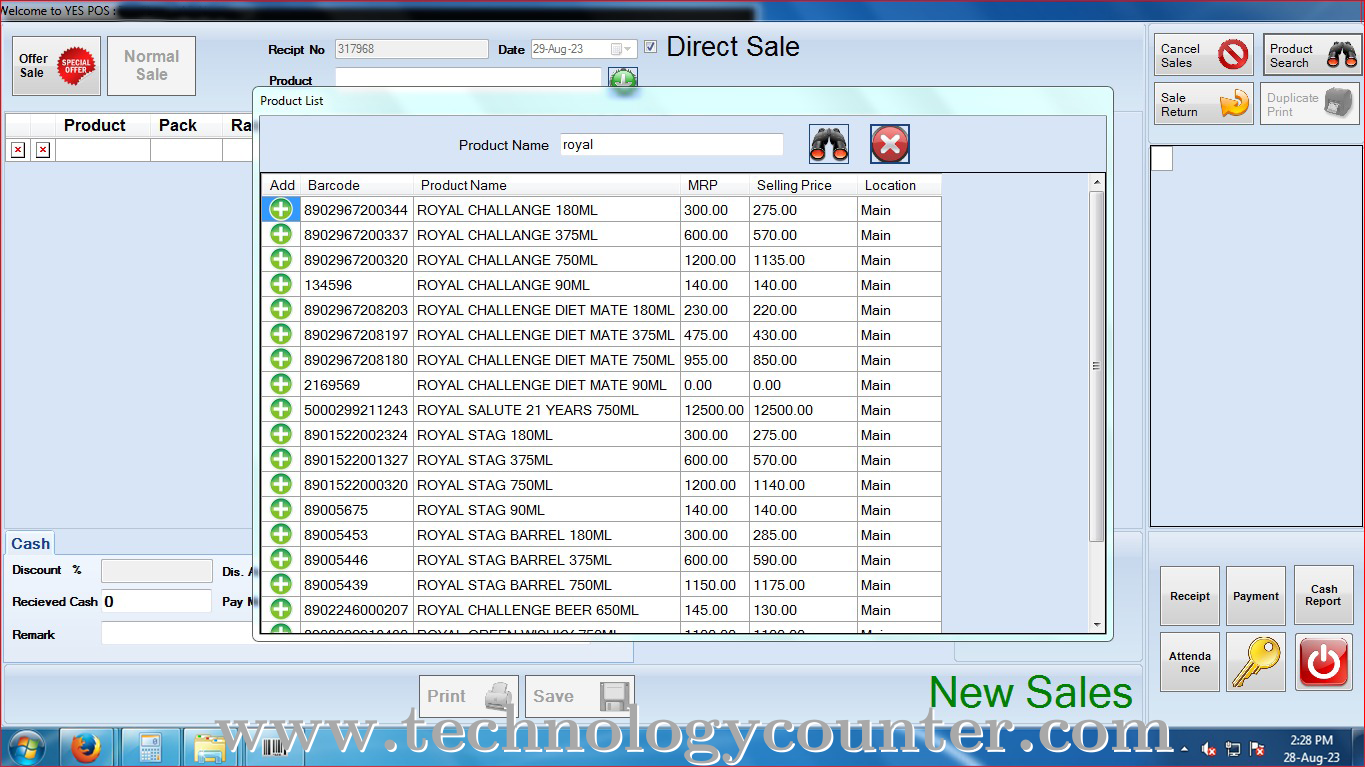
Task: Add ROYAL CHALLENGE DIET MATE 375ML
Action: pos(281,335)
